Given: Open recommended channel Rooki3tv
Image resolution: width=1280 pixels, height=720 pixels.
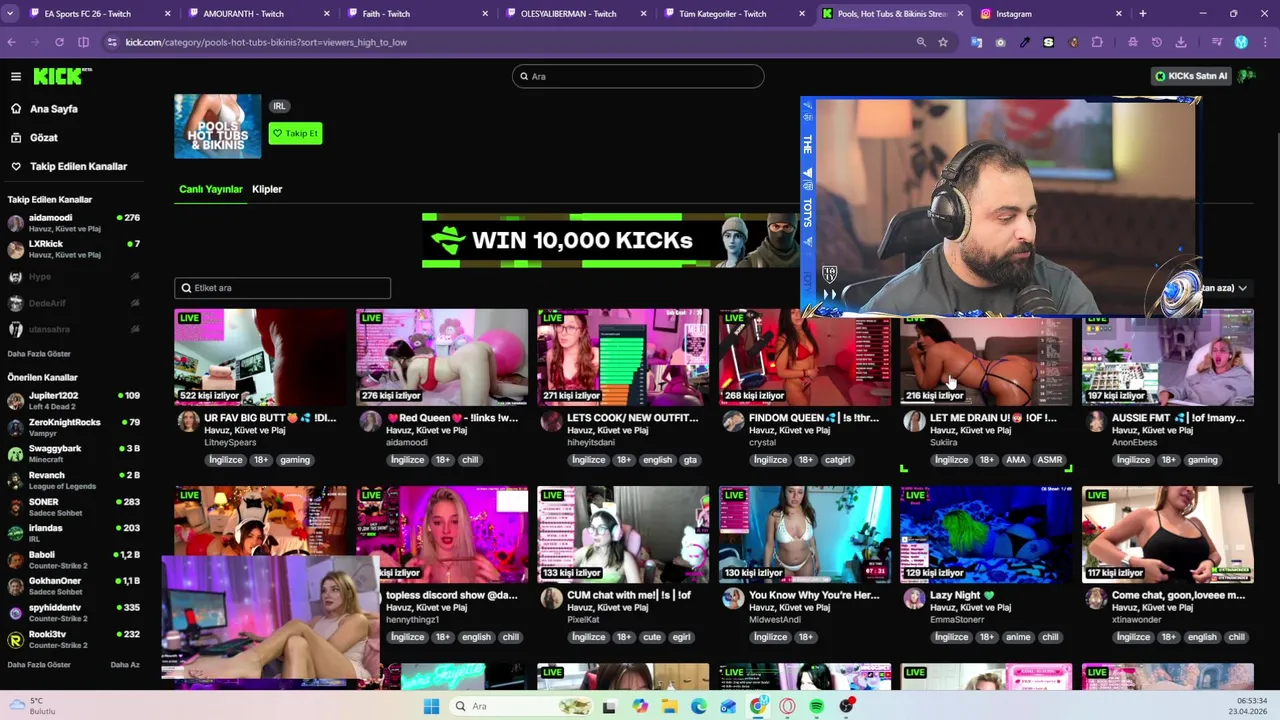Looking at the screenshot, I should pos(72,638).
